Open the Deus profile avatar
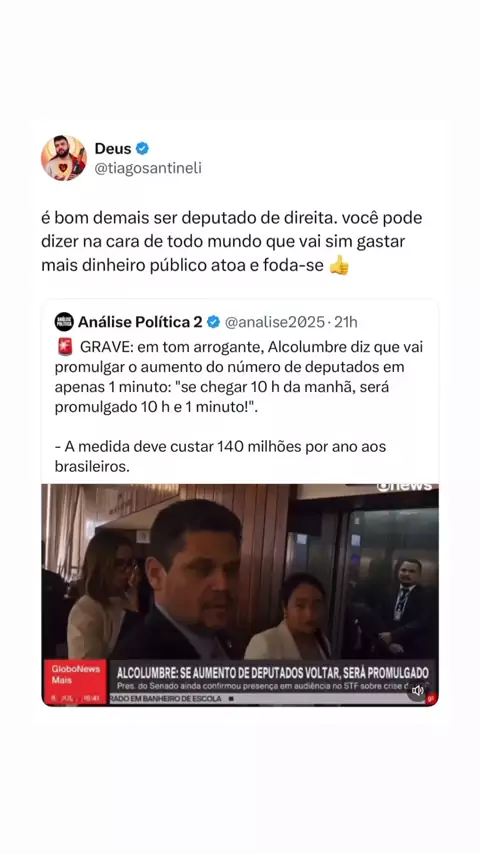 64,158
